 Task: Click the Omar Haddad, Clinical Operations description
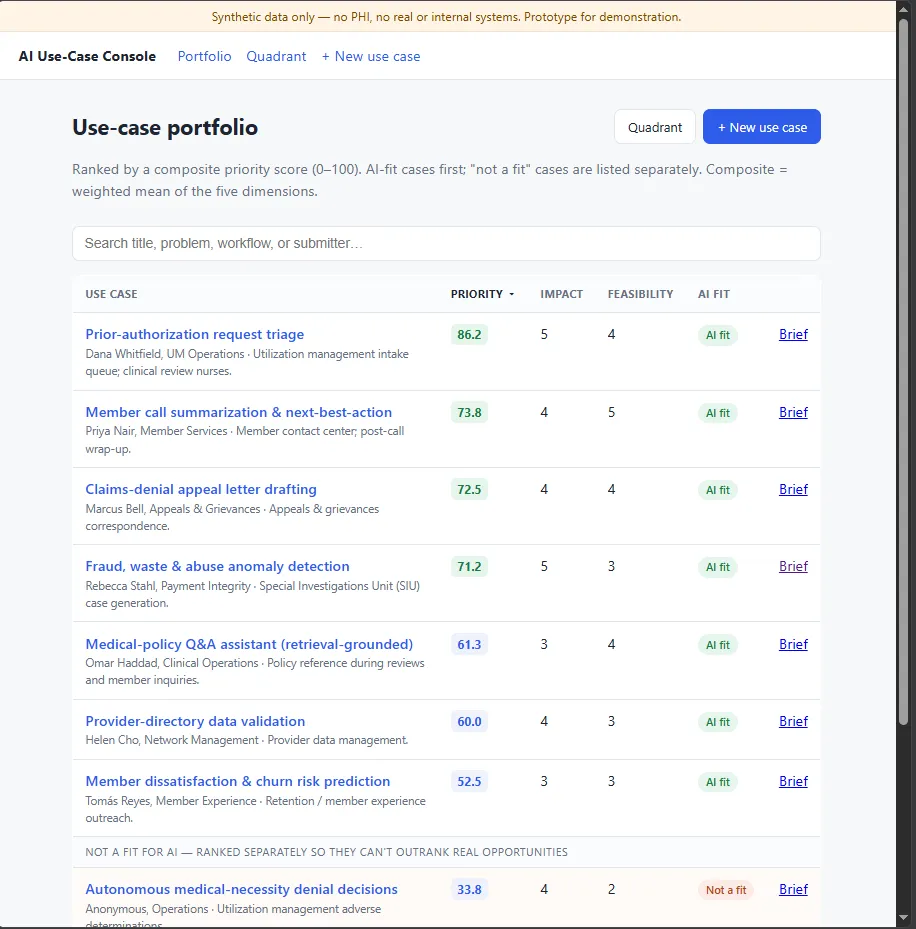click(x=255, y=671)
